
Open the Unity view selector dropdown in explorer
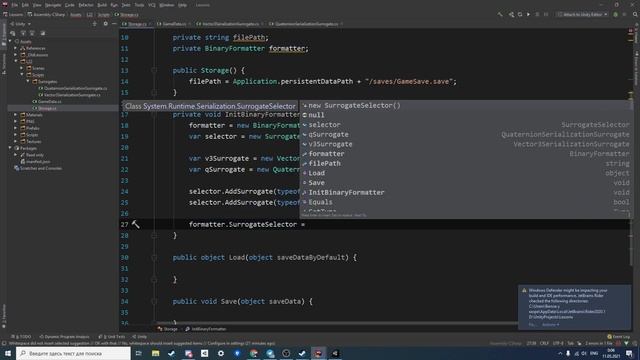pyautogui.click(x=20, y=24)
